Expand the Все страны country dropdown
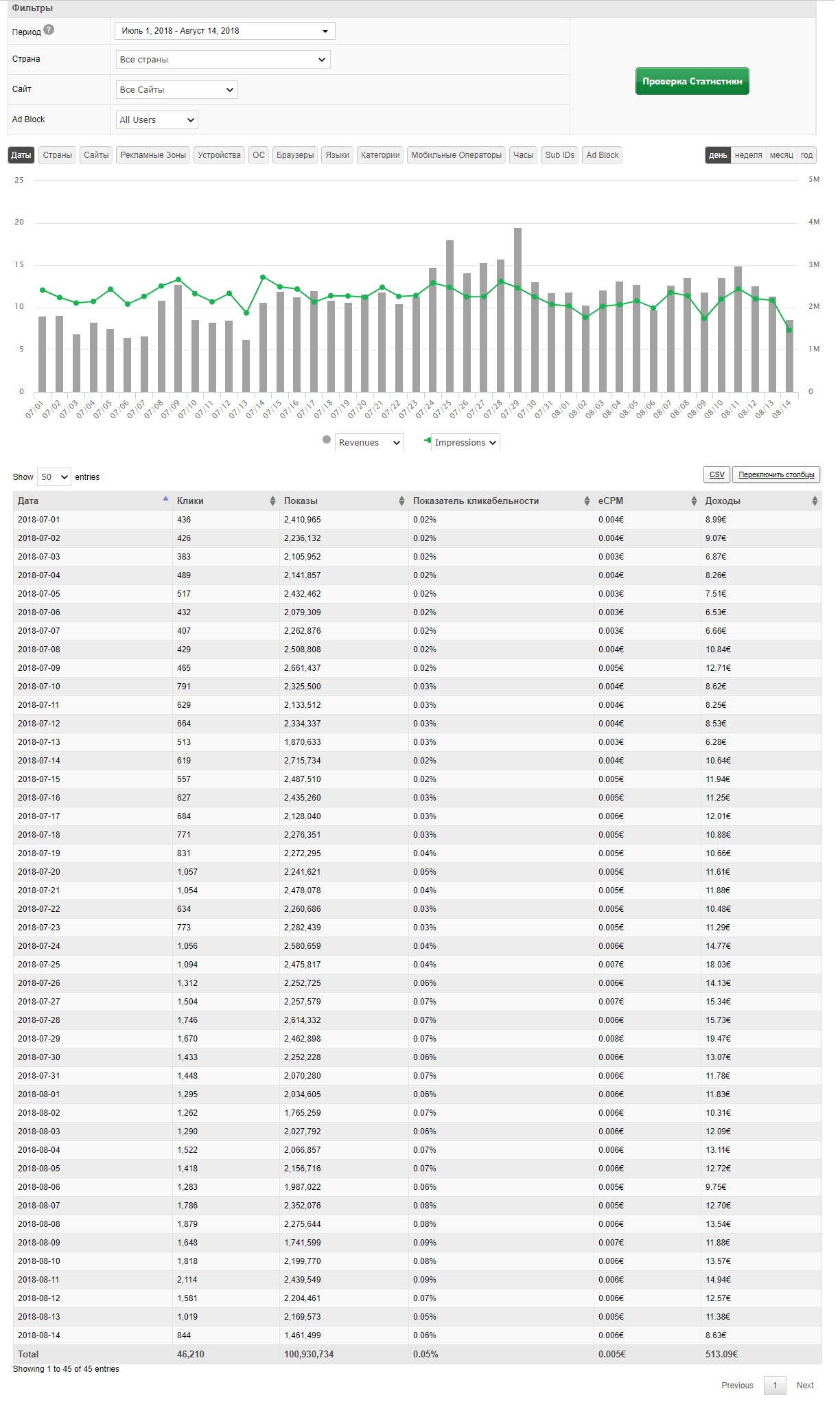Screen dimensions: 840x1424 point(223,60)
